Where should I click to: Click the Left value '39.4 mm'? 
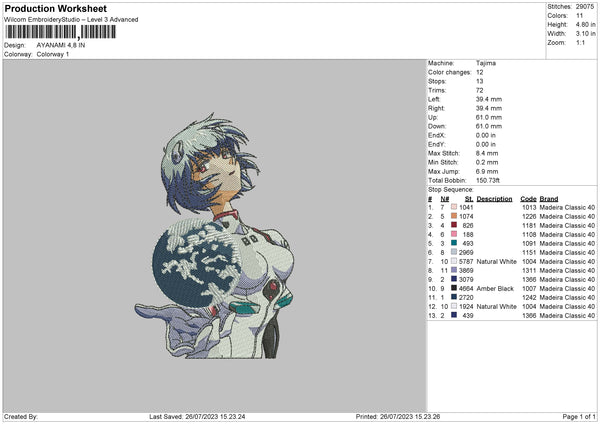(x=489, y=99)
